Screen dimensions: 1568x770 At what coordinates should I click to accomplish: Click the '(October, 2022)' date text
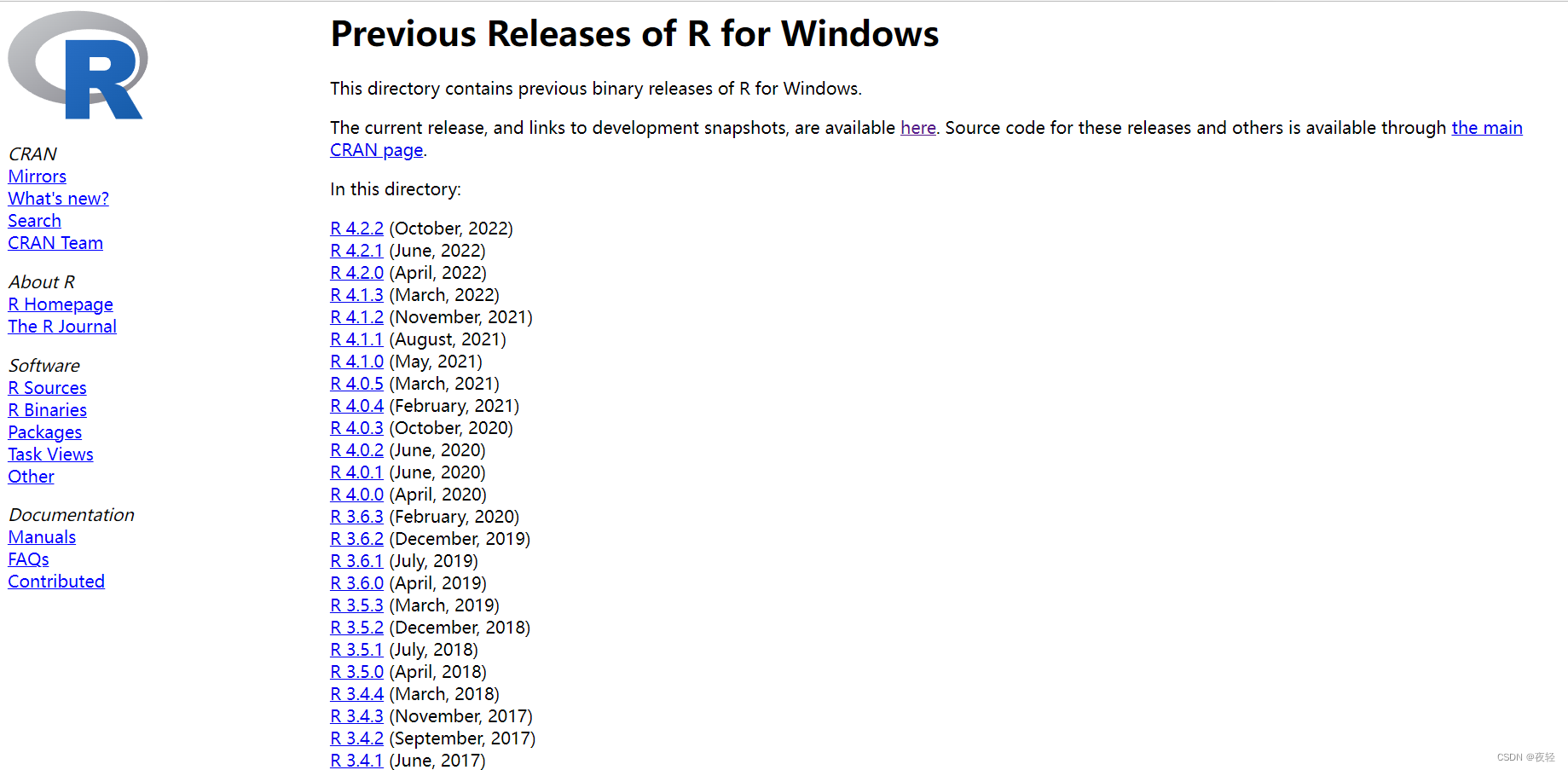pos(451,229)
